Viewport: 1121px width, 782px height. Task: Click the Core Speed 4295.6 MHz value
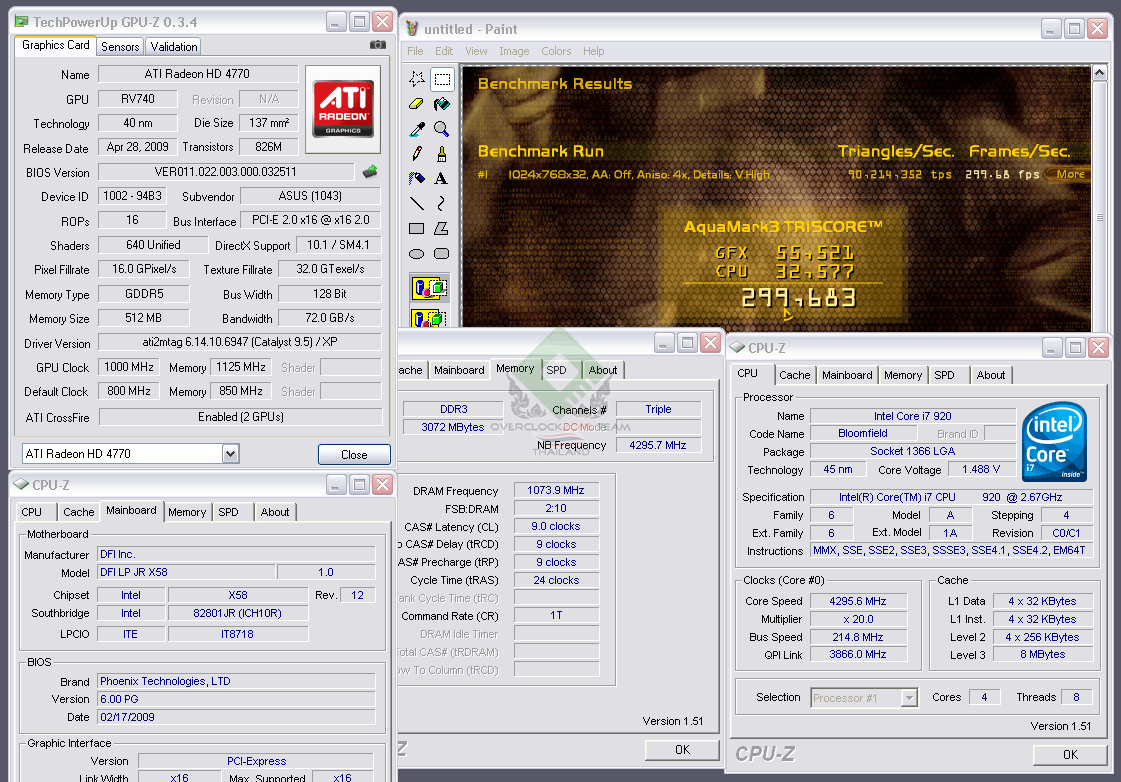858,601
